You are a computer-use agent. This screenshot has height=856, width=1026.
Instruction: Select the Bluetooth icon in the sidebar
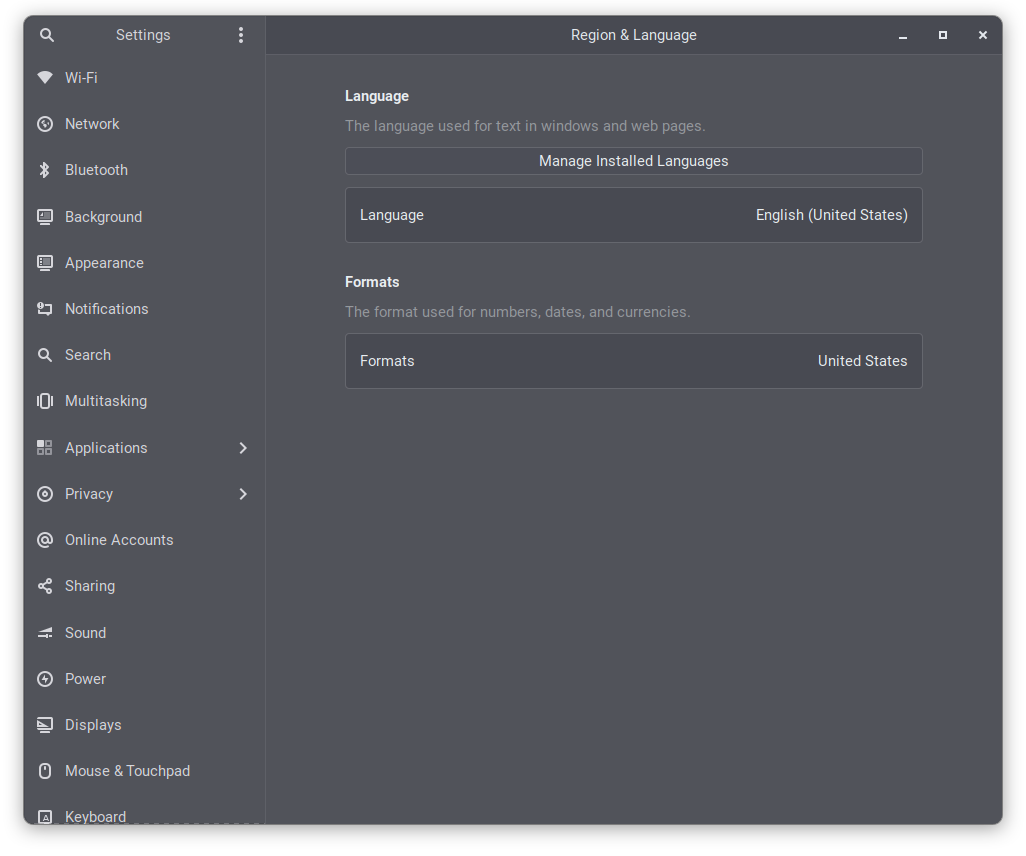(x=45, y=170)
